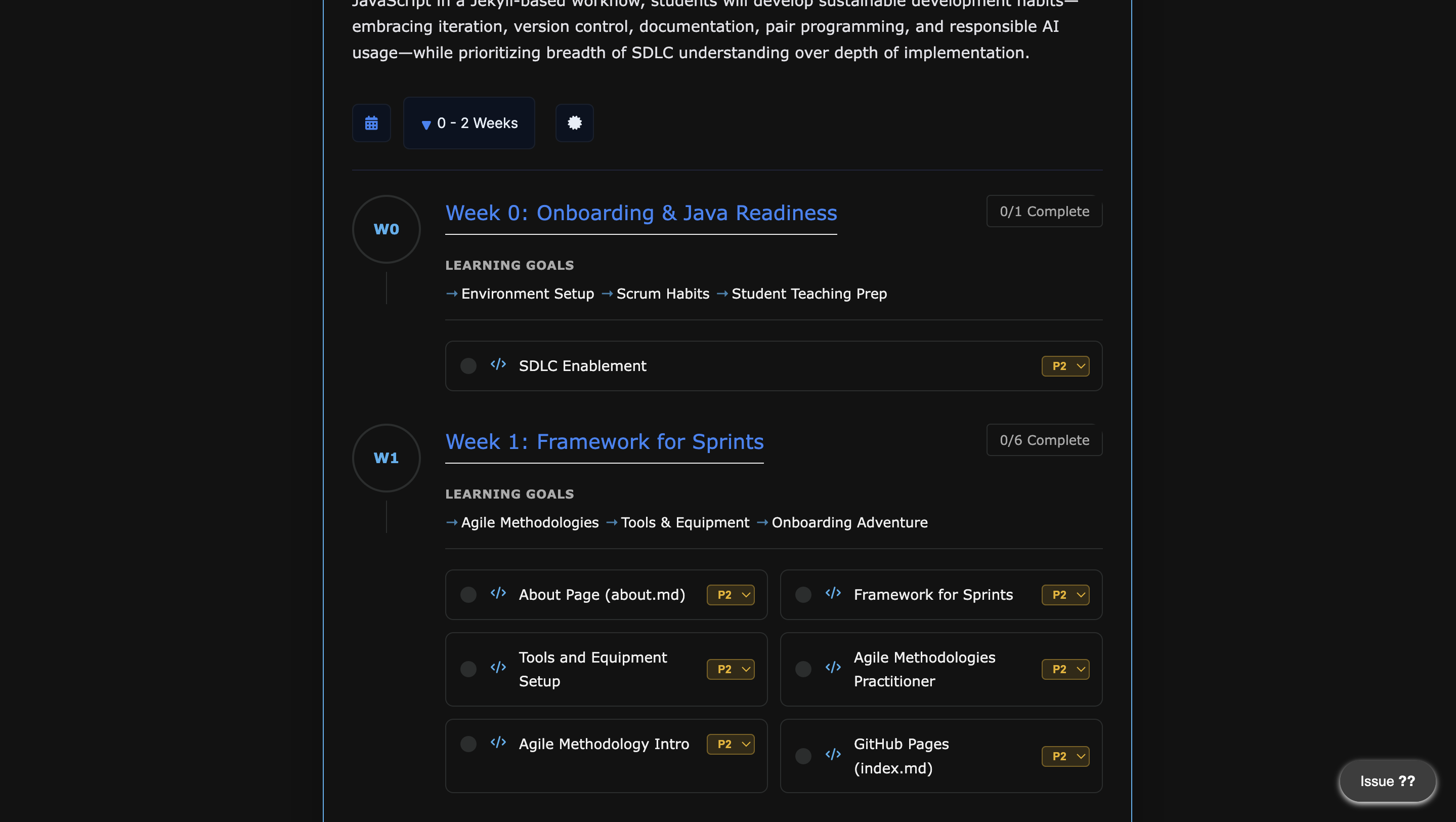Click code icon beside Agile Methodology Intro
Image resolution: width=1456 pixels, height=822 pixels.
click(498, 743)
